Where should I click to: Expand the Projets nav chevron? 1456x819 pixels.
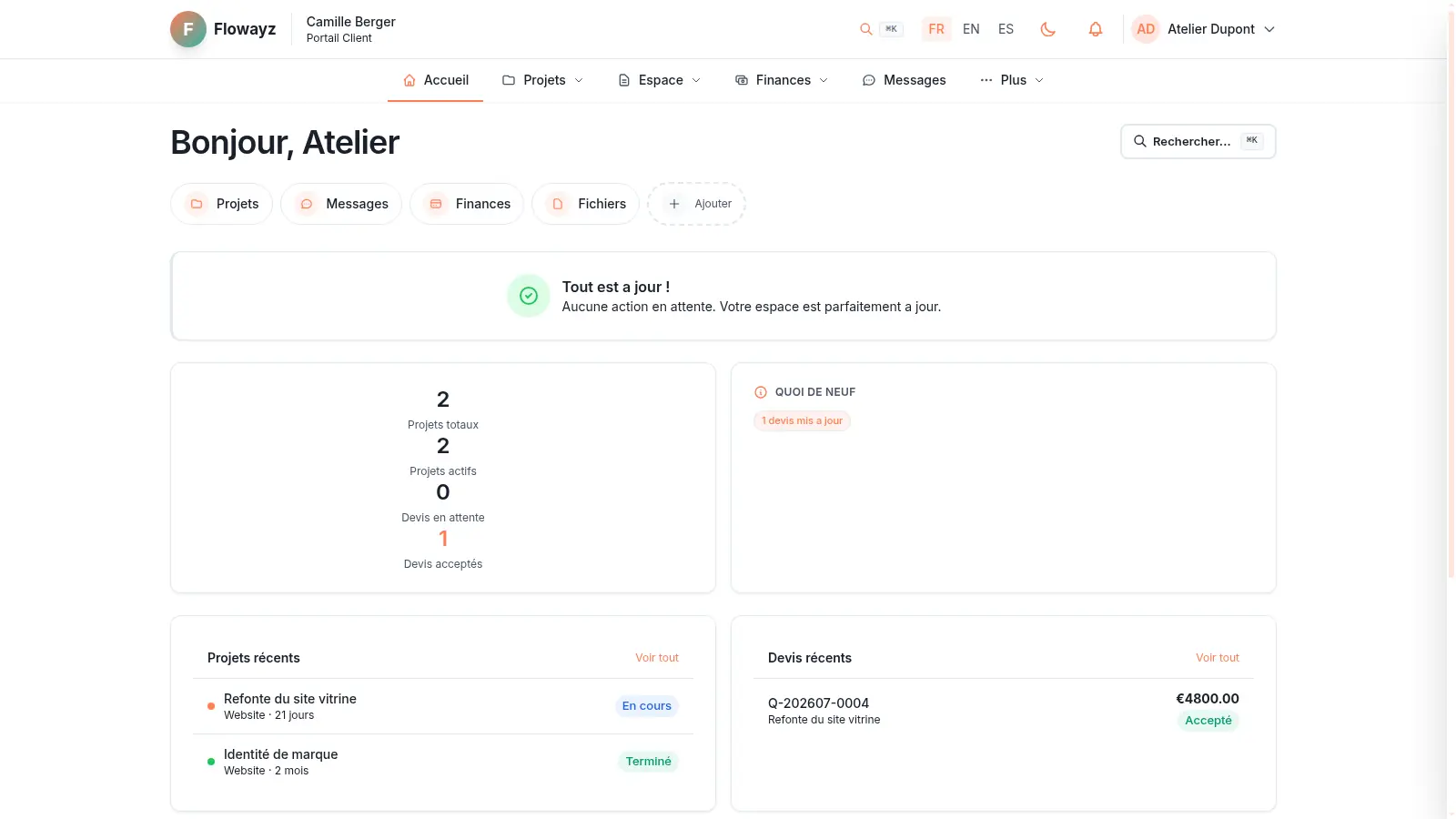(579, 80)
